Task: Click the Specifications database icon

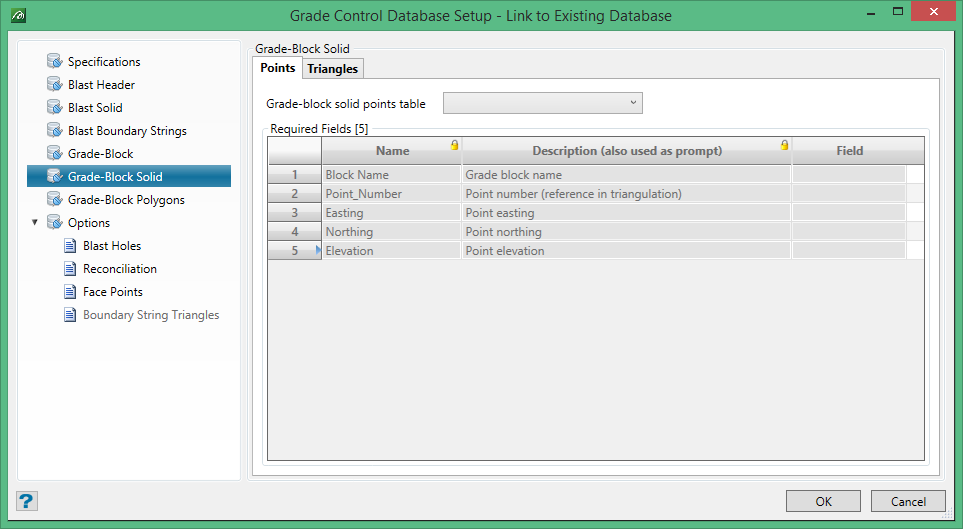Action: 54,62
